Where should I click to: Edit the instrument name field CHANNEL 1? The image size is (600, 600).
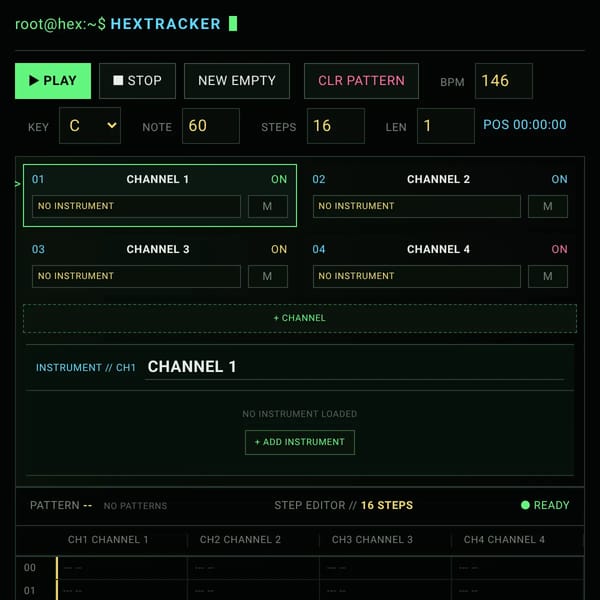[354, 367]
